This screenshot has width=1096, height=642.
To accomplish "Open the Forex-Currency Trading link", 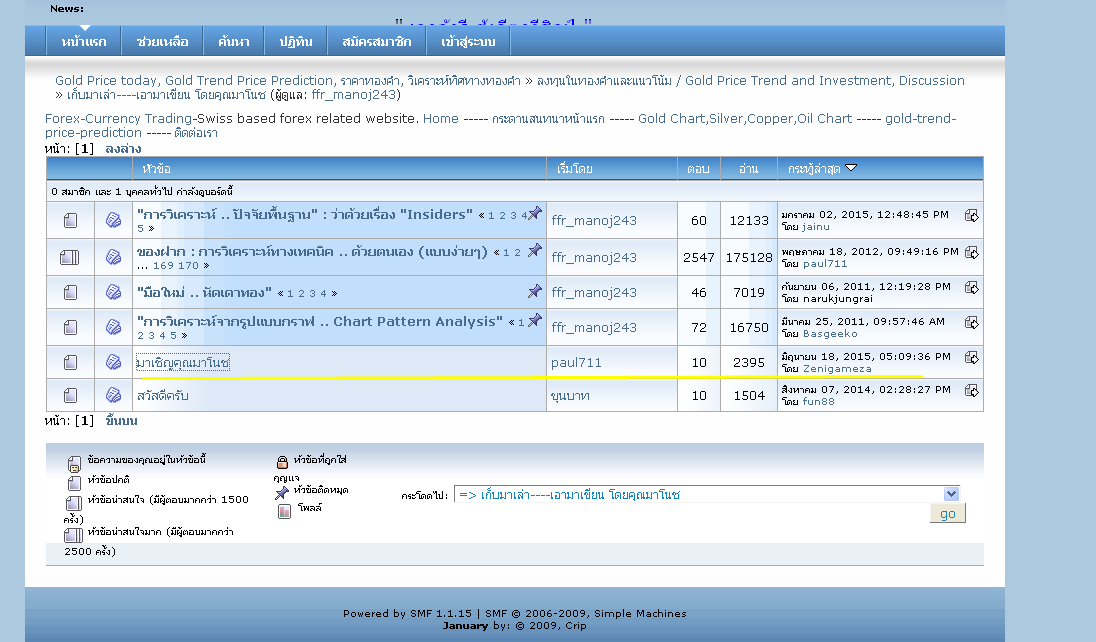I will [x=118, y=118].
